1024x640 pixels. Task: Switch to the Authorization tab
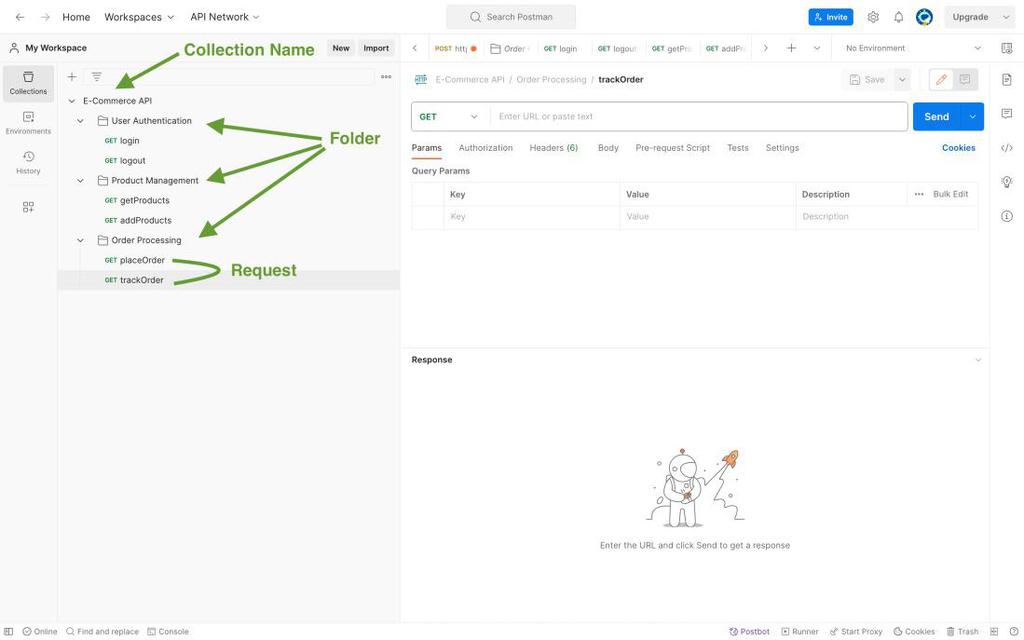[x=485, y=148]
